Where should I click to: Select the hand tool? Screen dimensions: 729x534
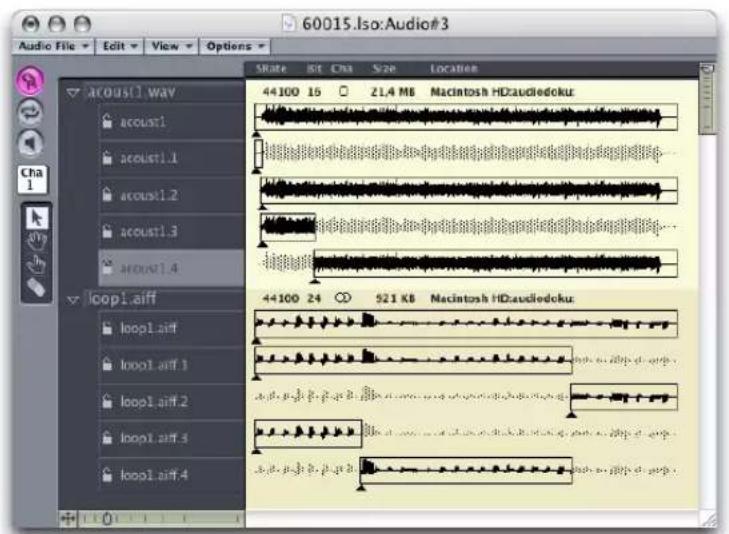pyautogui.click(x=36, y=241)
